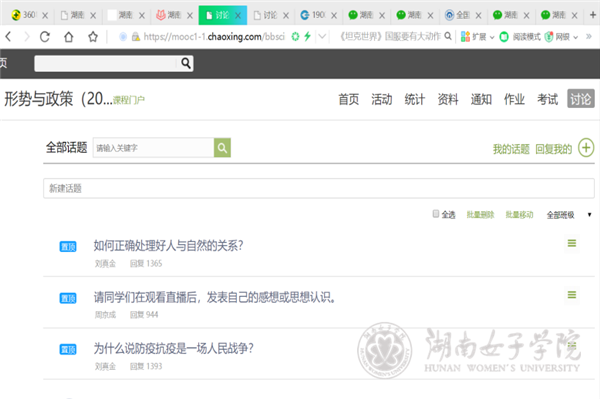Open menu icon for 观看直播 topic
This screenshot has width=600, height=399.
(572, 295)
